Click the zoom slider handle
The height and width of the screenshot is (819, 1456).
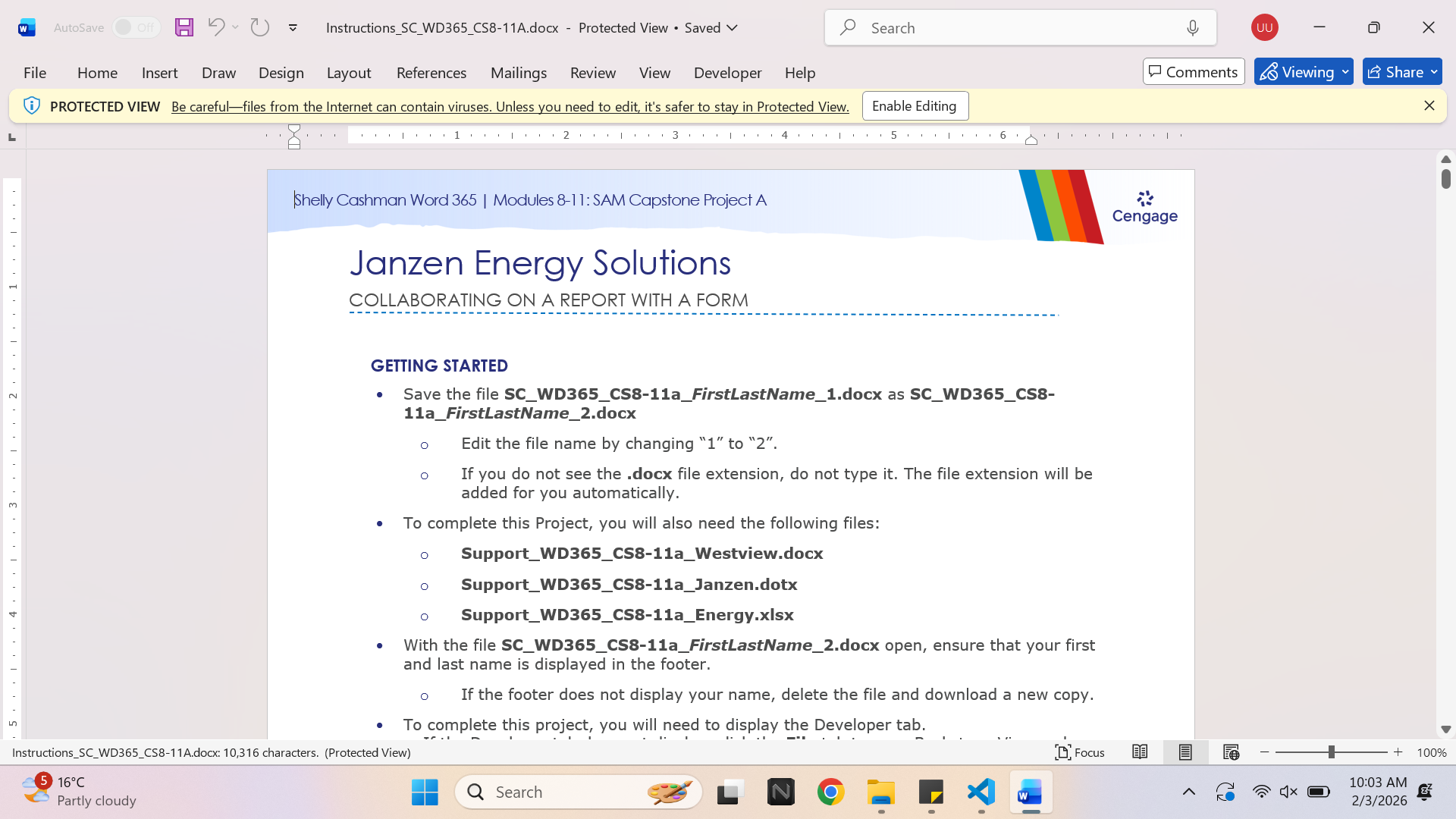click(x=1331, y=752)
